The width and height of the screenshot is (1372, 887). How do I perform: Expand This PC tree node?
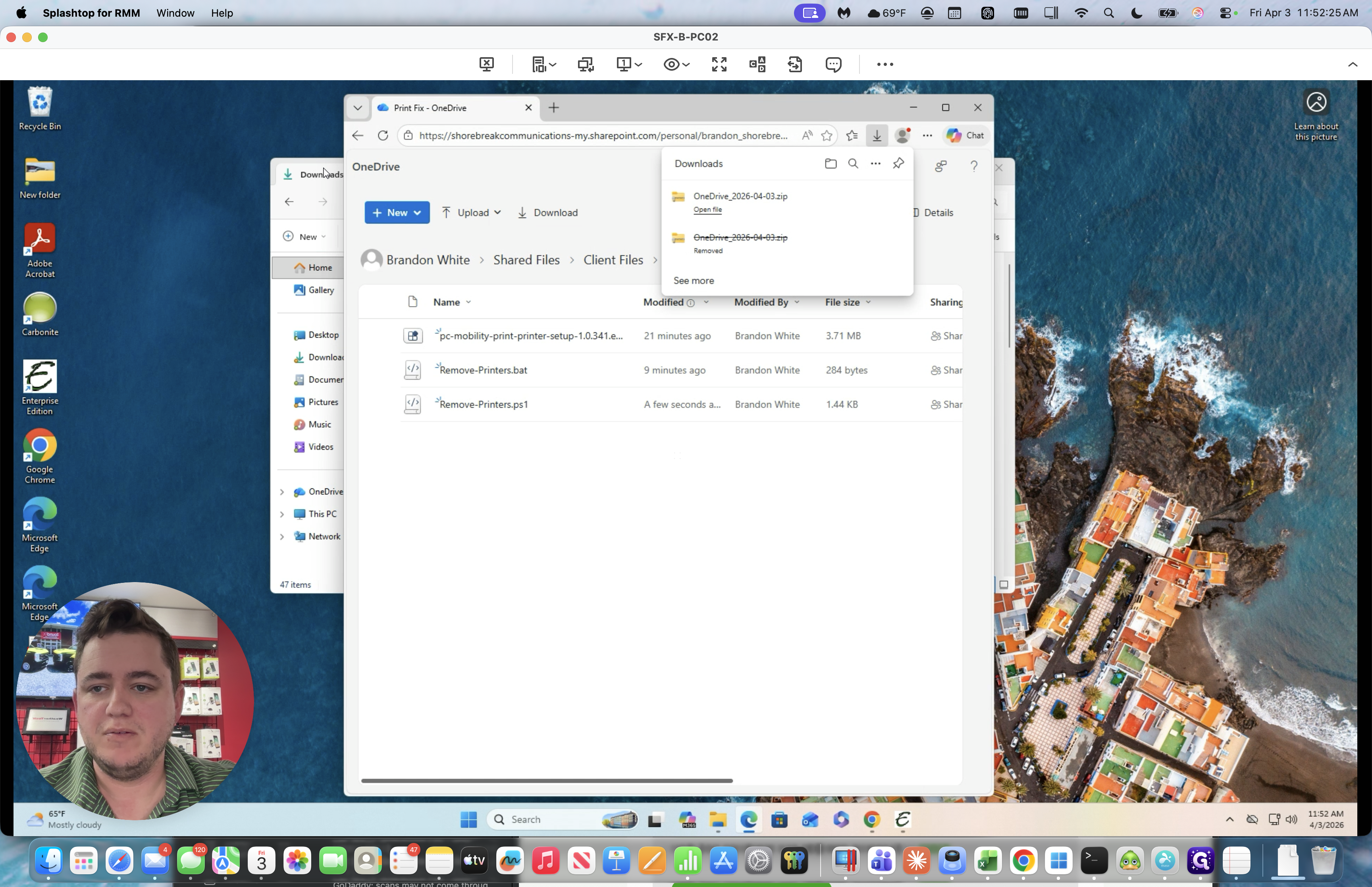pyautogui.click(x=282, y=514)
